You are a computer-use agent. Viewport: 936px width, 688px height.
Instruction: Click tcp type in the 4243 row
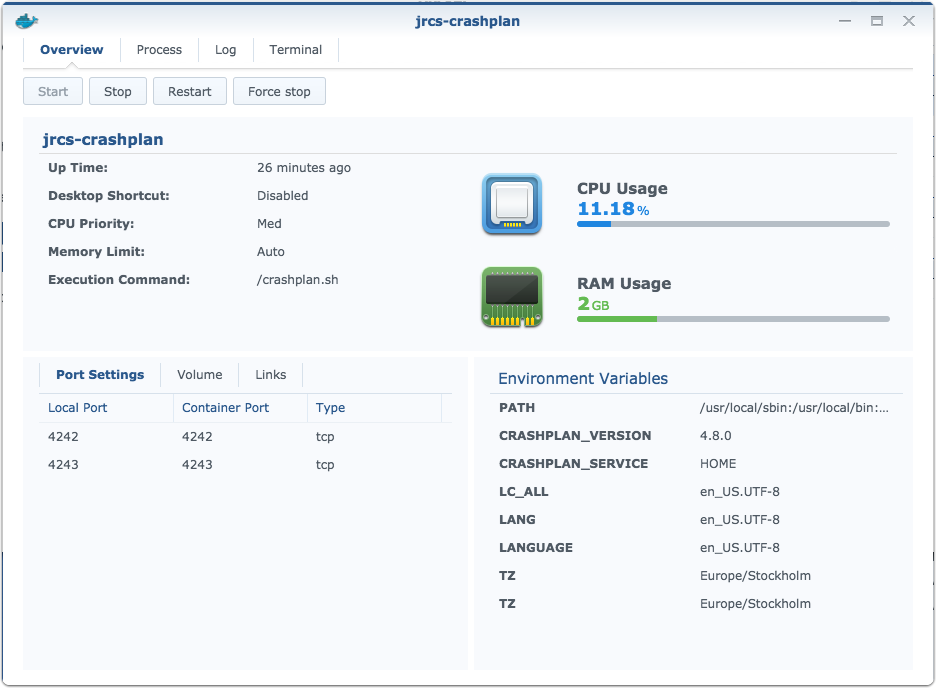325,465
